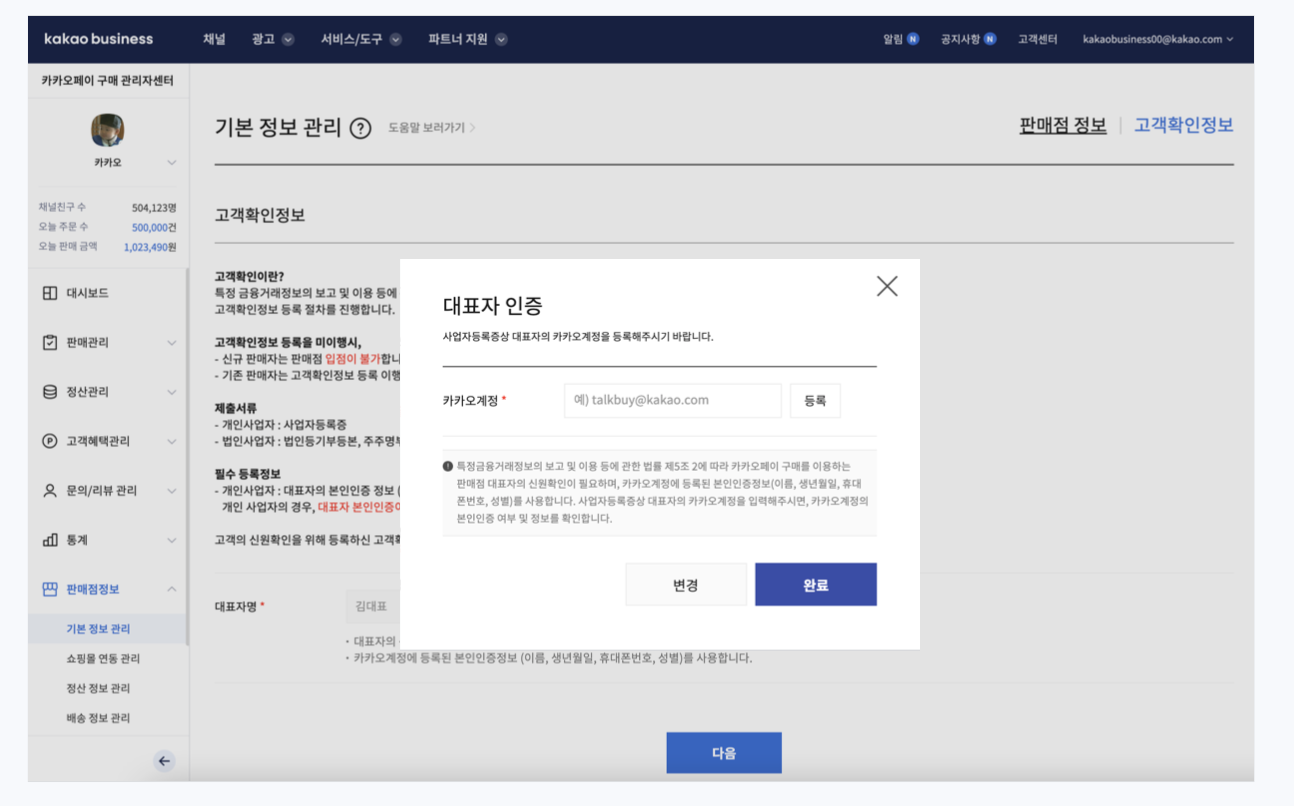The image size is (1294, 806).
Task: Open the 채널 menu in top bar
Action: pos(214,39)
